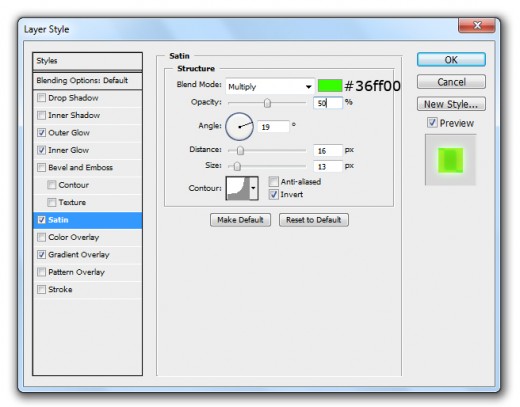
Task: Select the Styles entry in the list
Action: [87, 61]
